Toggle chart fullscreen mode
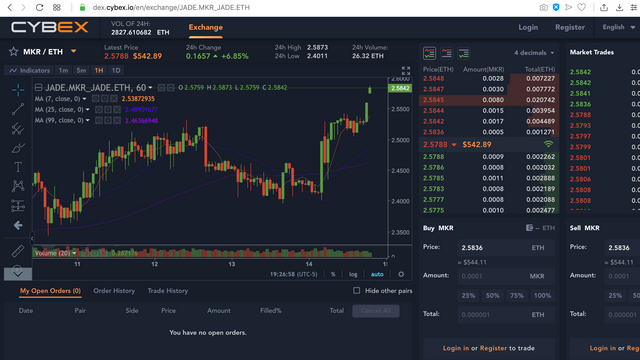Screen dimensions: 640x360 point(405,71)
